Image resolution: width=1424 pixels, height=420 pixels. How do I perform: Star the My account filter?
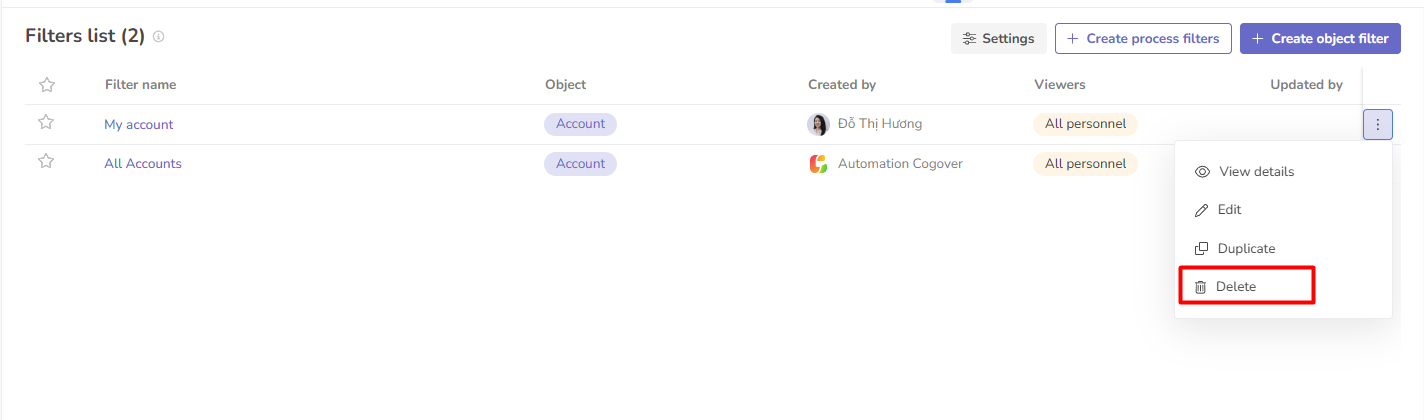(45, 123)
